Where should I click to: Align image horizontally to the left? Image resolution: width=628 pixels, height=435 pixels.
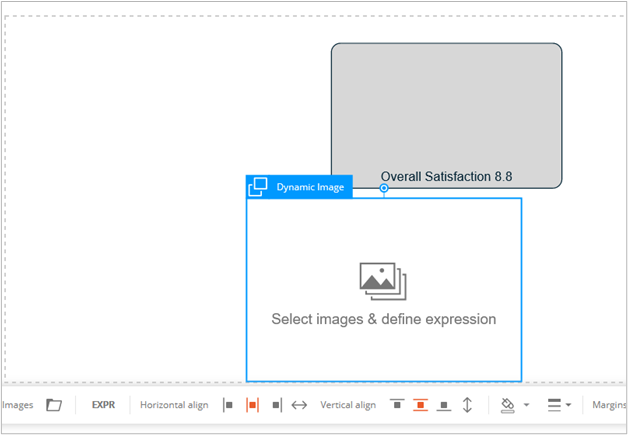(x=228, y=405)
